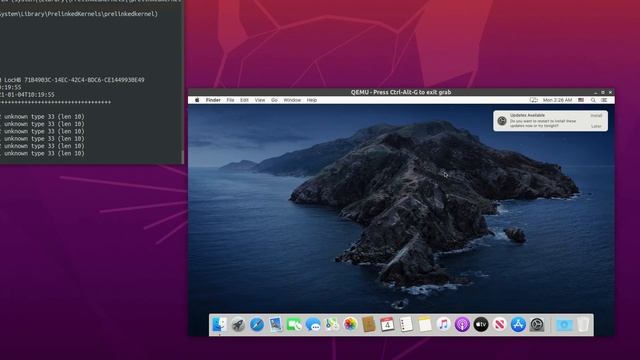
Task: Click the Mon 3:26 AM clock
Action: tap(558, 100)
